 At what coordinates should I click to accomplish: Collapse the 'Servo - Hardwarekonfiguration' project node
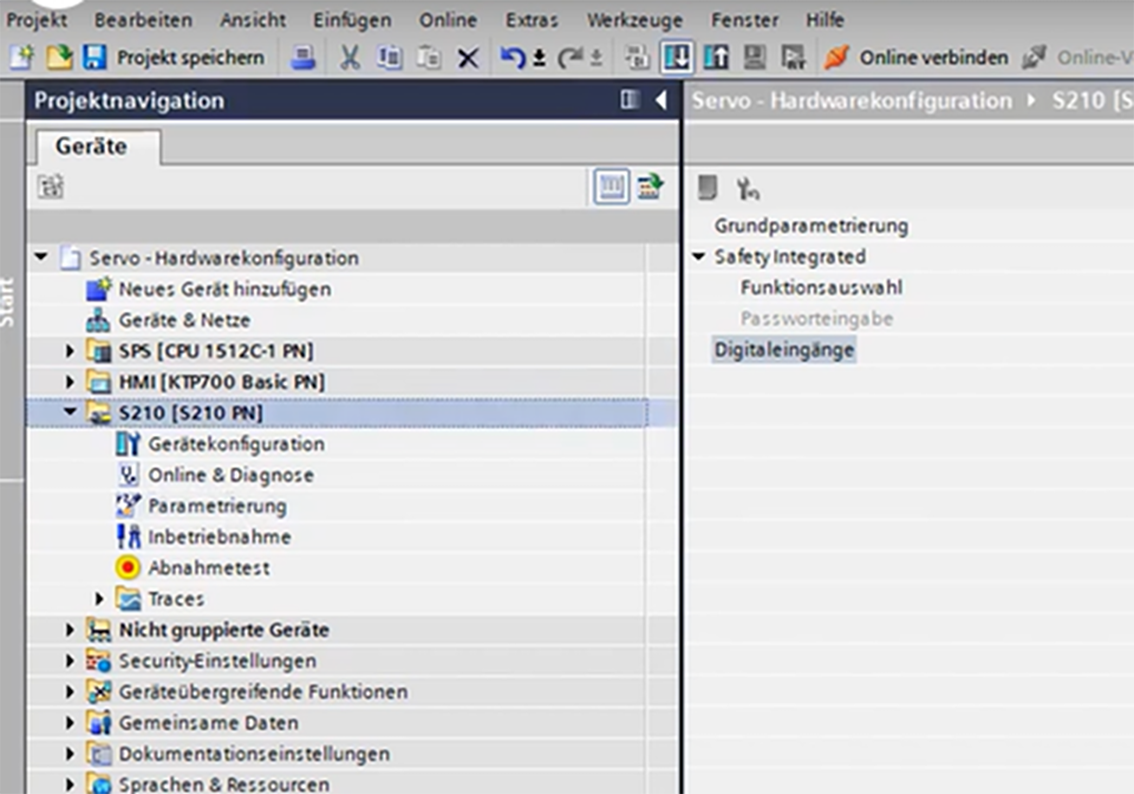pyautogui.click(x=41, y=257)
